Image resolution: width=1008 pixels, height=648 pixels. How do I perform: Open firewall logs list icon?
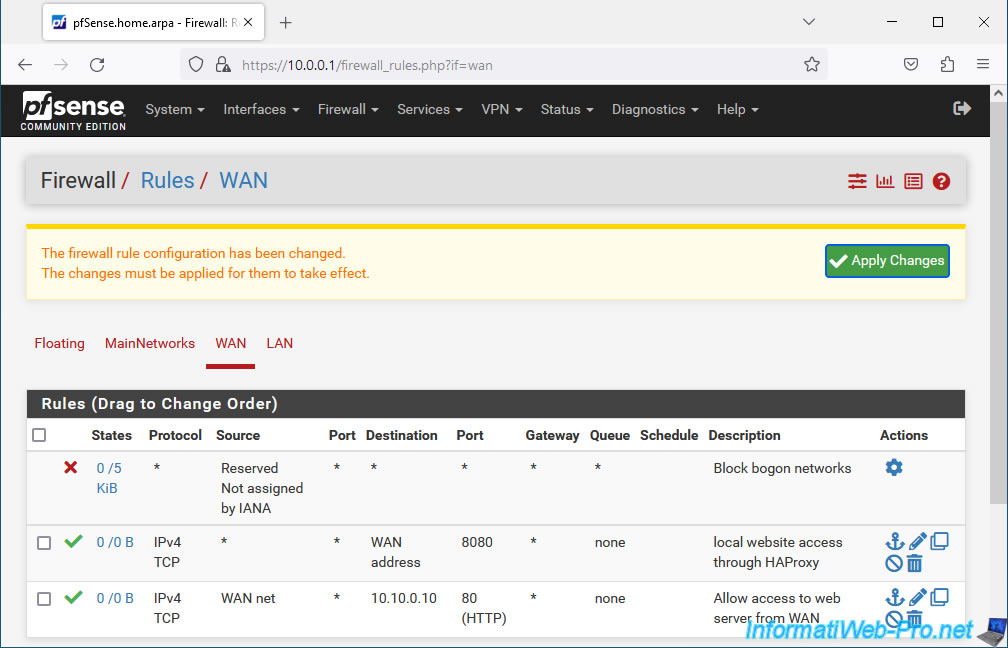[913, 181]
